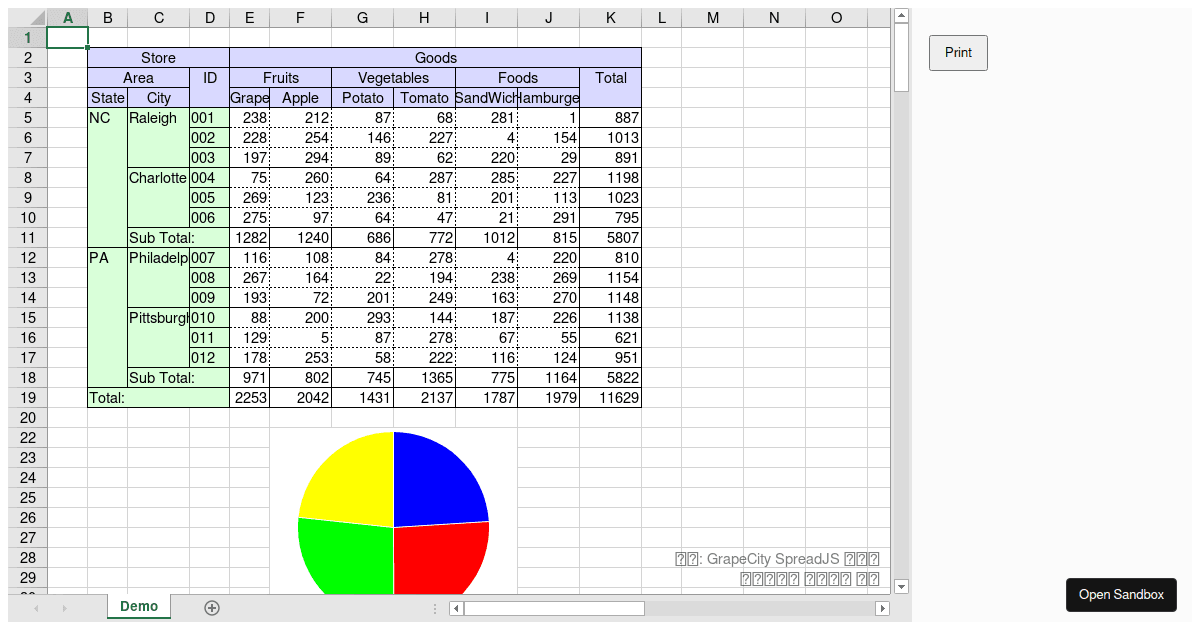
Task: Select the 'Goods' header cell
Action: point(435,58)
